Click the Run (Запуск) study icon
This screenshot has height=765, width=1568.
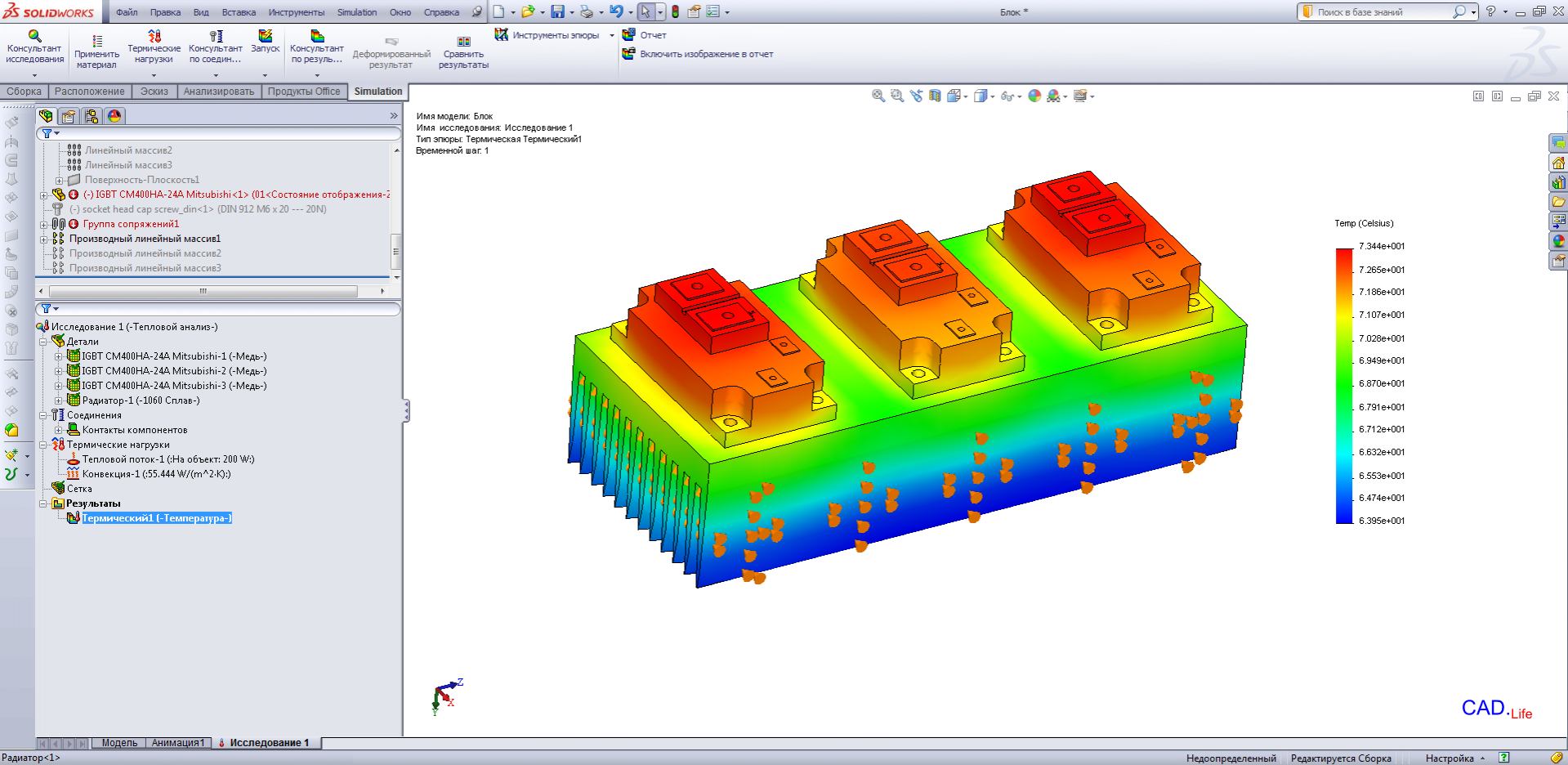[265, 37]
